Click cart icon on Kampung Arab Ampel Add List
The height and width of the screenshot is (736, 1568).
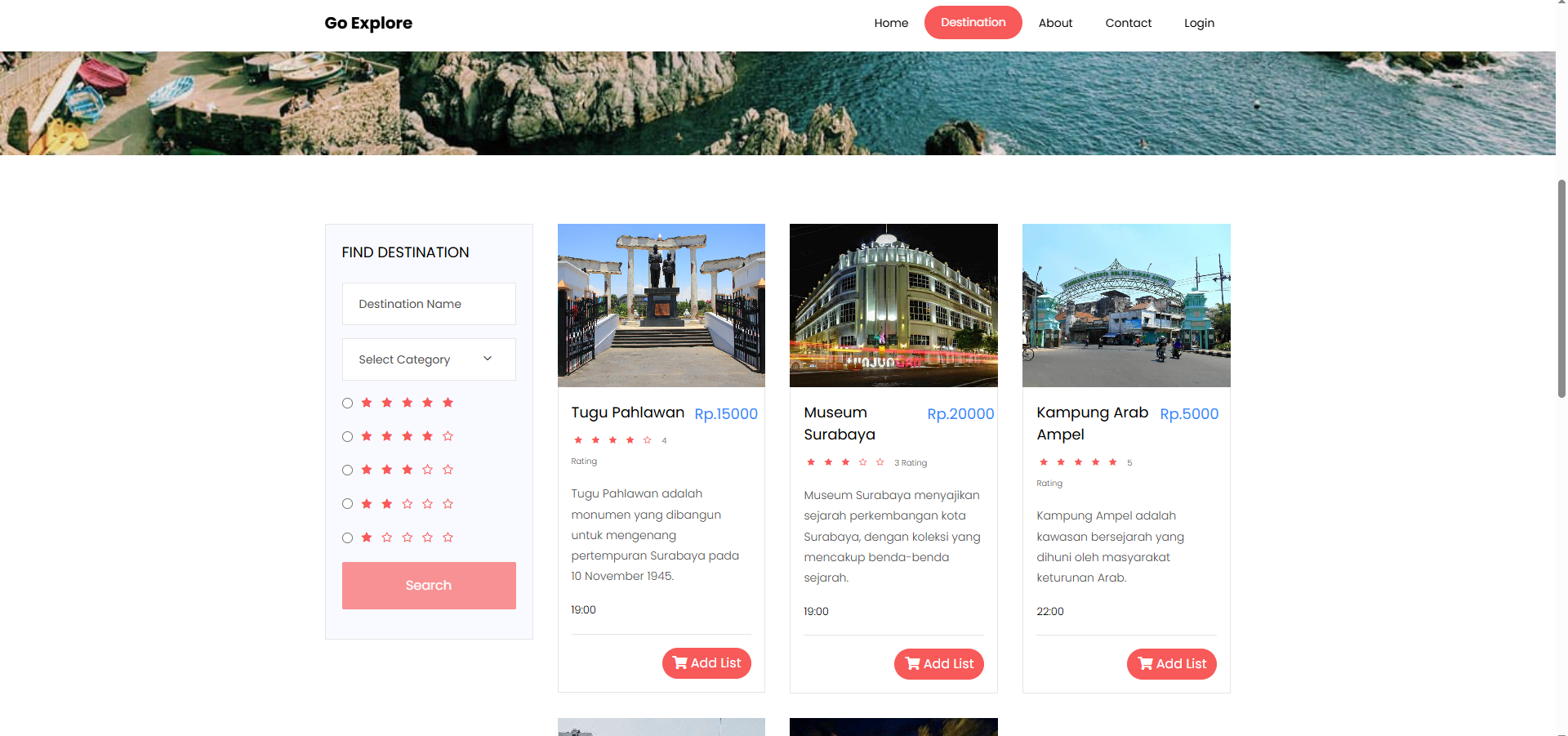pyautogui.click(x=1146, y=663)
